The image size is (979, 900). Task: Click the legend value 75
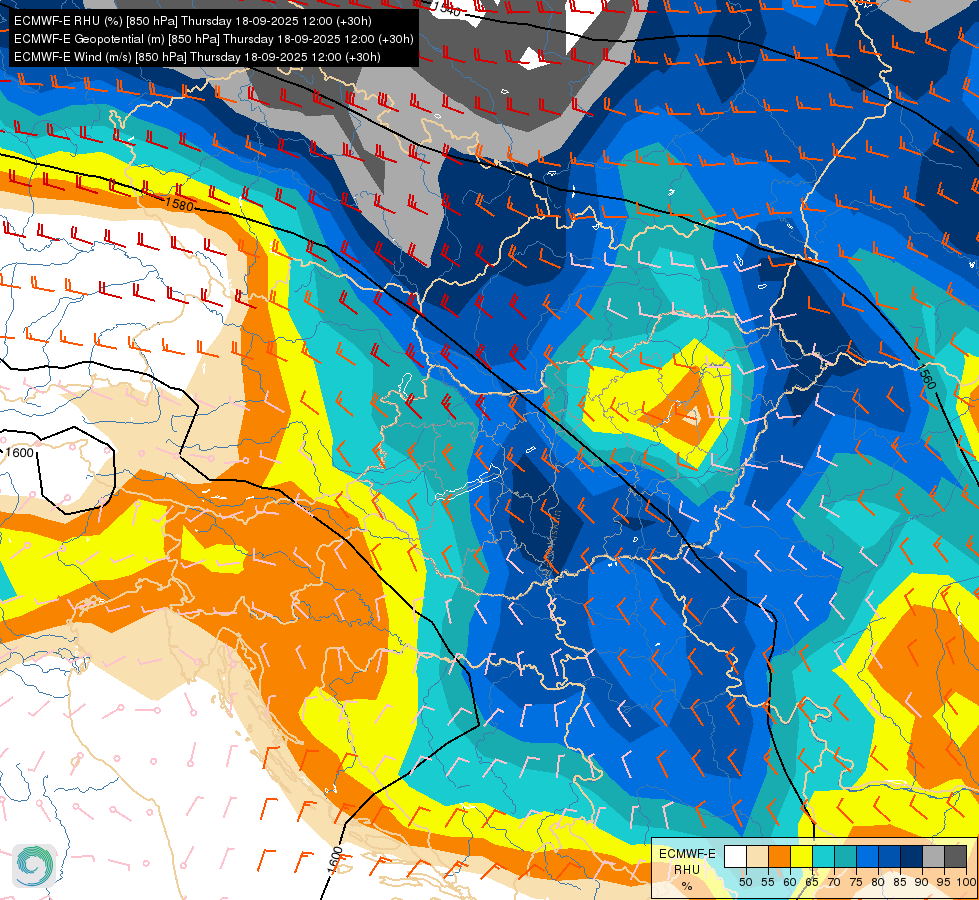pyautogui.click(x=856, y=882)
